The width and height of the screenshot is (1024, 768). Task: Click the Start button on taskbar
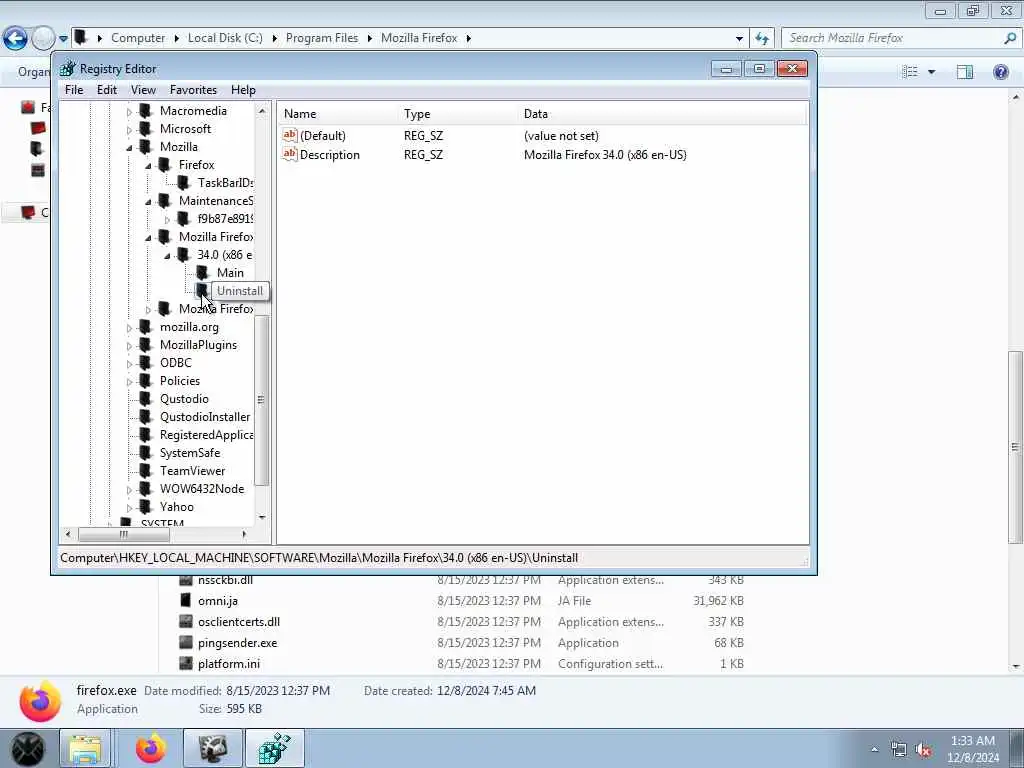[27, 748]
